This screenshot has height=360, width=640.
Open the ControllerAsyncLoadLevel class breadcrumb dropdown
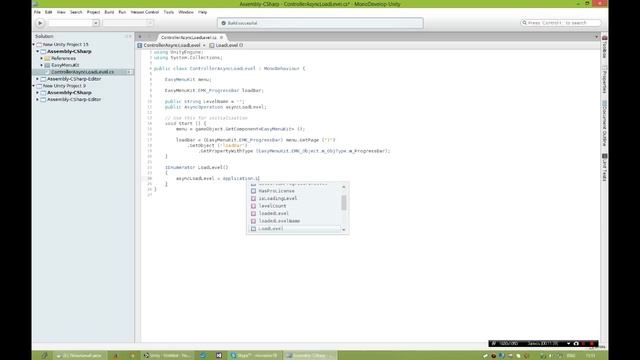click(171, 45)
